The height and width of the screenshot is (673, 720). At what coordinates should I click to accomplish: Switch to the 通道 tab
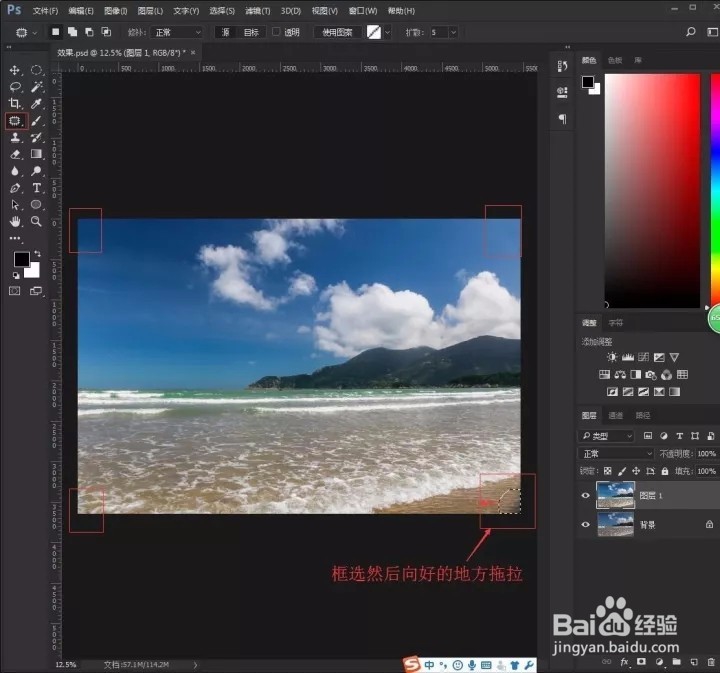pos(615,415)
